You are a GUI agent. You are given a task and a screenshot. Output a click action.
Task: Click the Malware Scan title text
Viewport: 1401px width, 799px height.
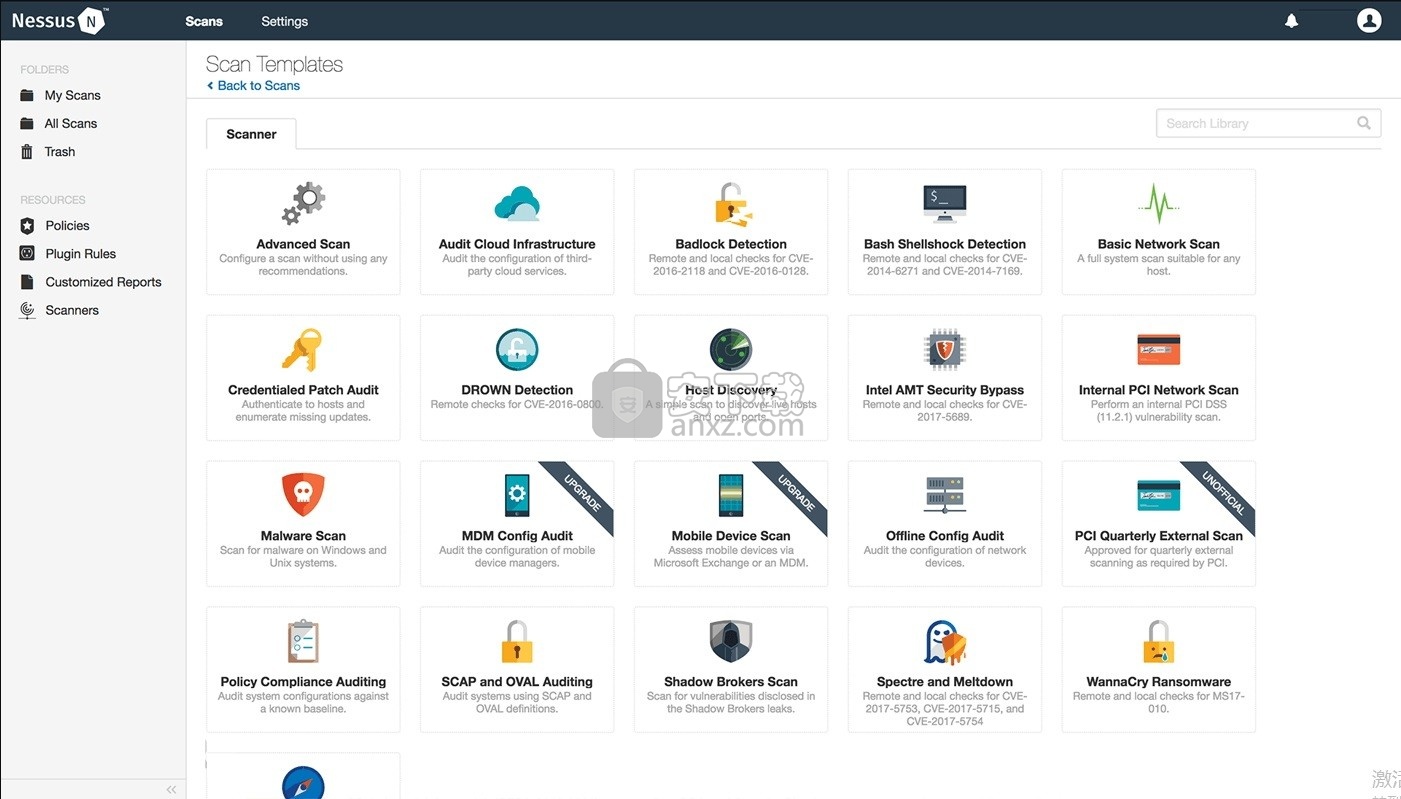(x=303, y=536)
